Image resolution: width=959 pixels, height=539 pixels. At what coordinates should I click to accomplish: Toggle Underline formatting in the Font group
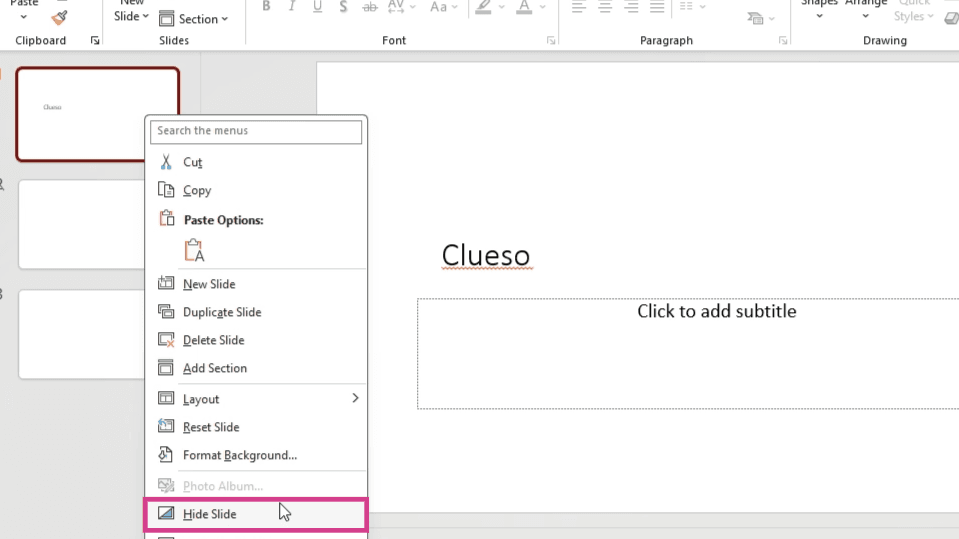point(317,7)
